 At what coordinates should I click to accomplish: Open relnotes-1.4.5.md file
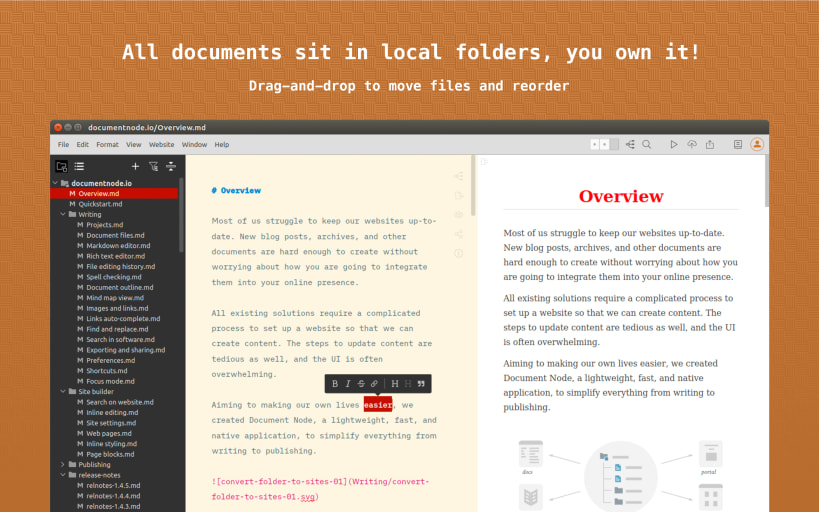(x=114, y=485)
